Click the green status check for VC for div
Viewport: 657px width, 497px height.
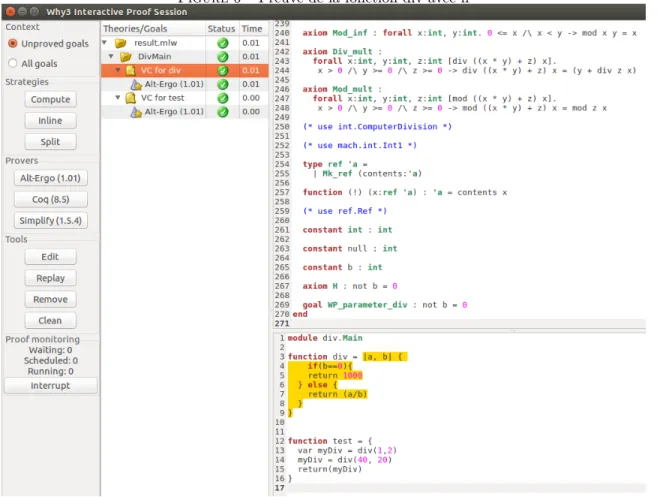click(223, 70)
